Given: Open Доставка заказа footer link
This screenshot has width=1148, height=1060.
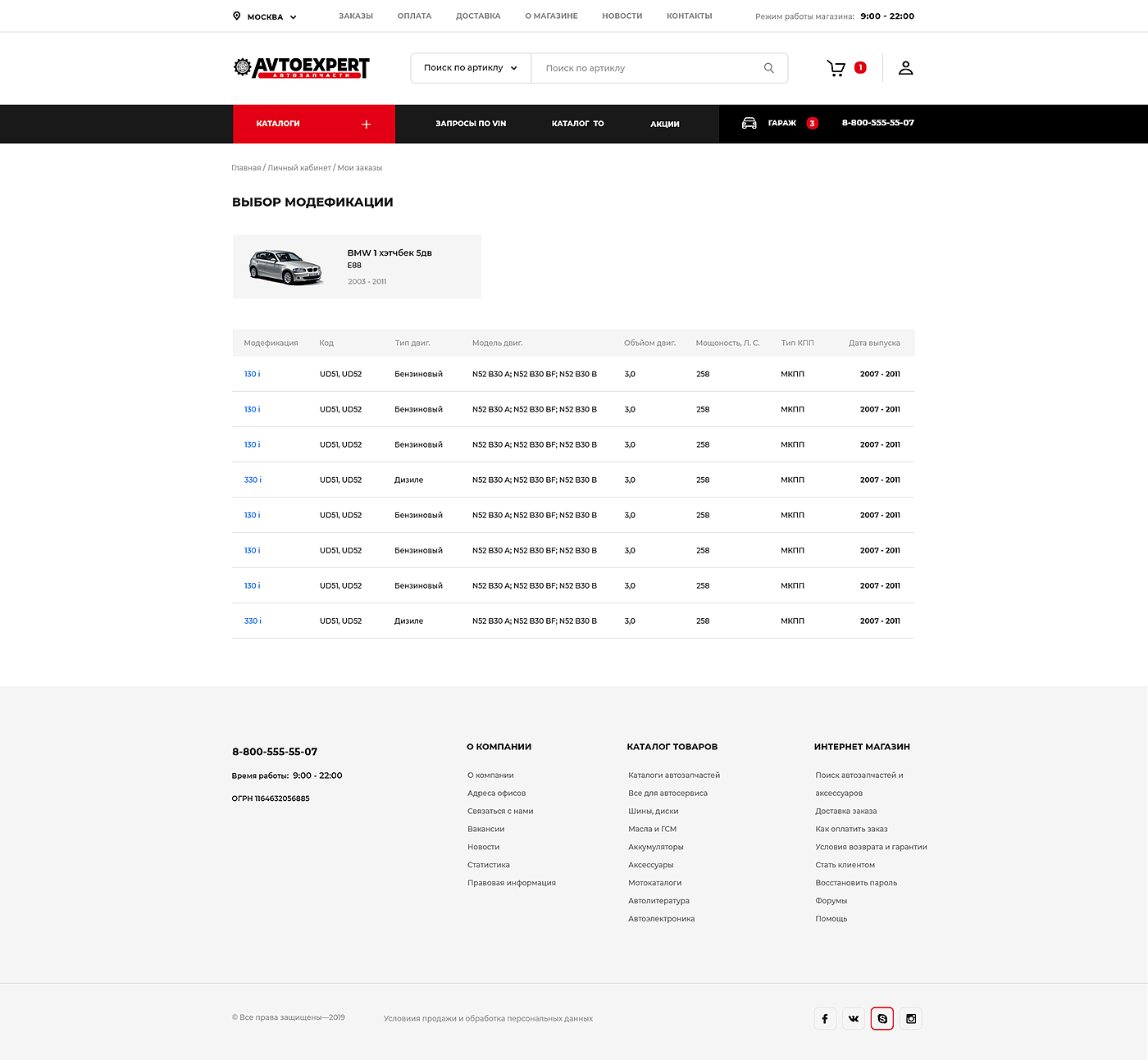Looking at the screenshot, I should pyautogui.click(x=846, y=812).
